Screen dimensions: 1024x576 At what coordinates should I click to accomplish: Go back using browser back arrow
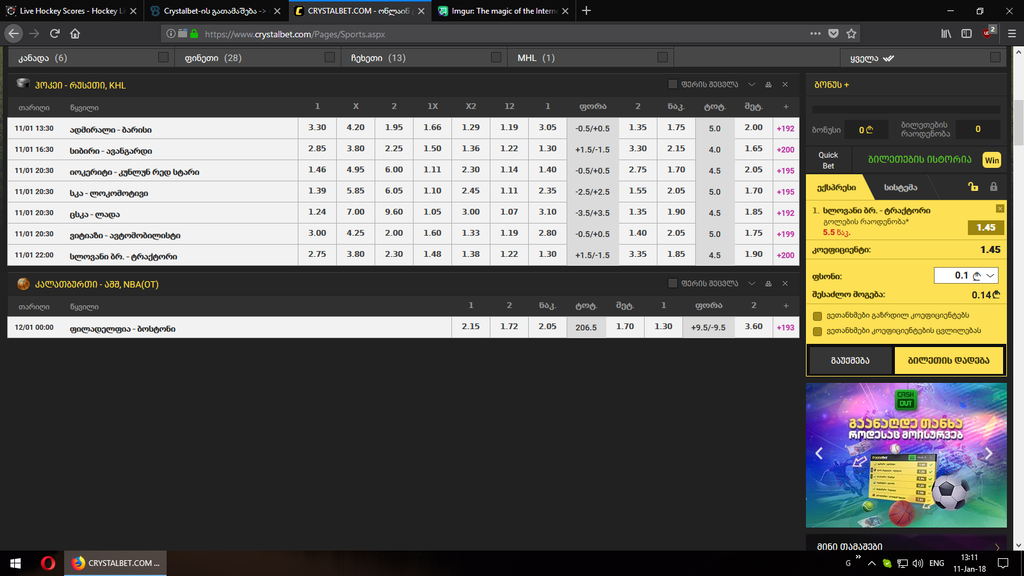pyautogui.click(x=14, y=33)
